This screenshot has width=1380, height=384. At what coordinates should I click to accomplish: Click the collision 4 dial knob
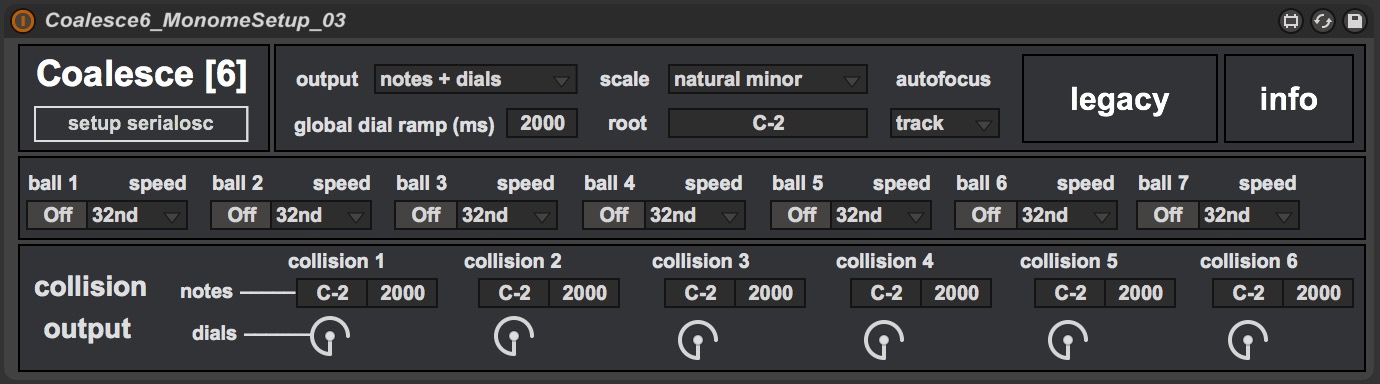click(x=884, y=341)
